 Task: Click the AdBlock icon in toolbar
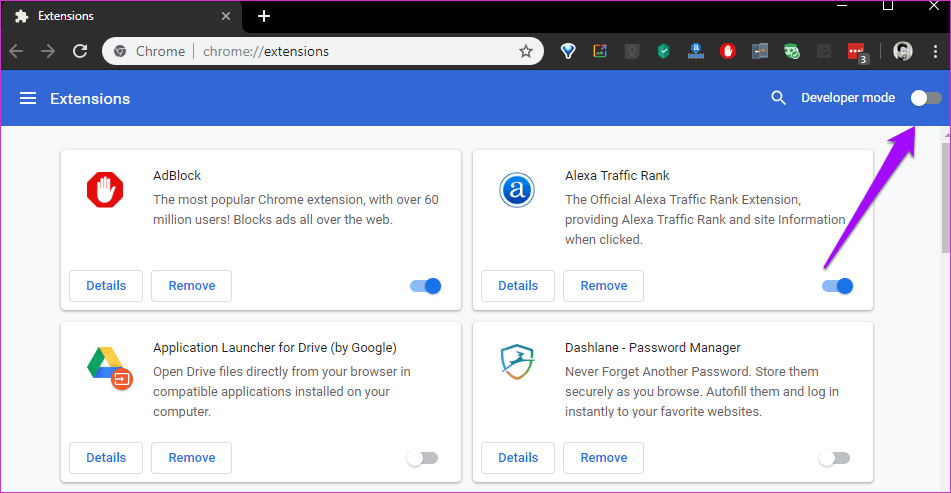[x=728, y=52]
